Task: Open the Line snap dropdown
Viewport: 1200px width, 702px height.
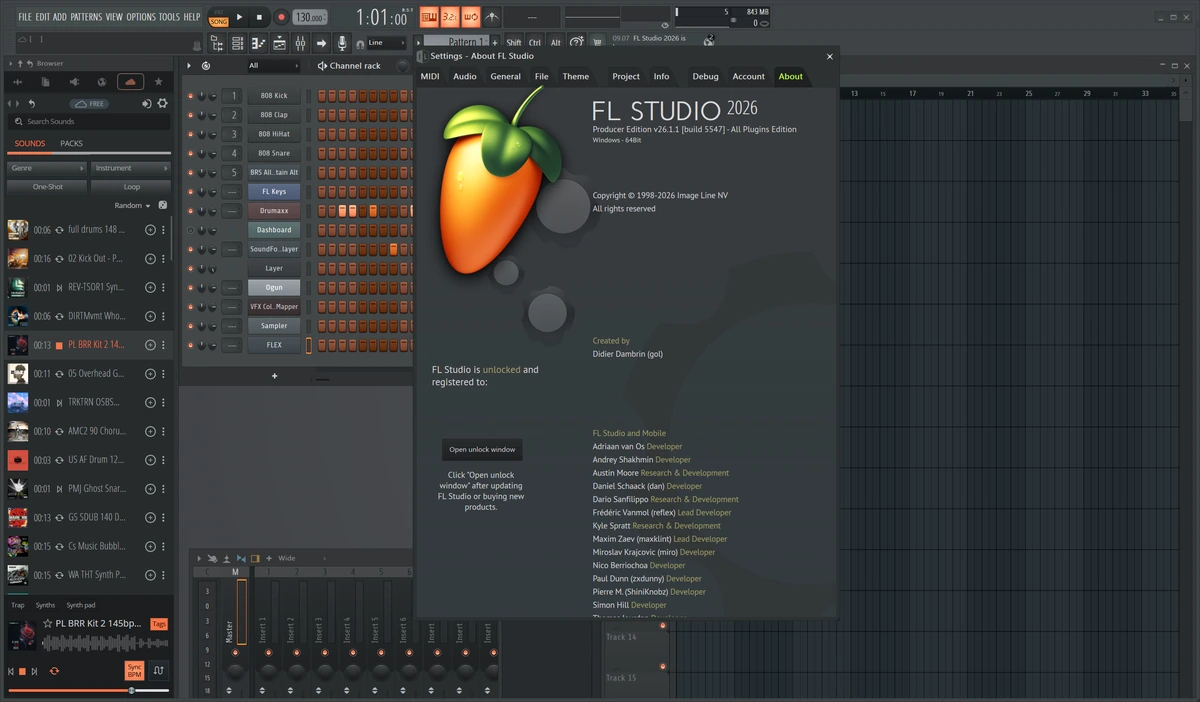Action: (386, 43)
